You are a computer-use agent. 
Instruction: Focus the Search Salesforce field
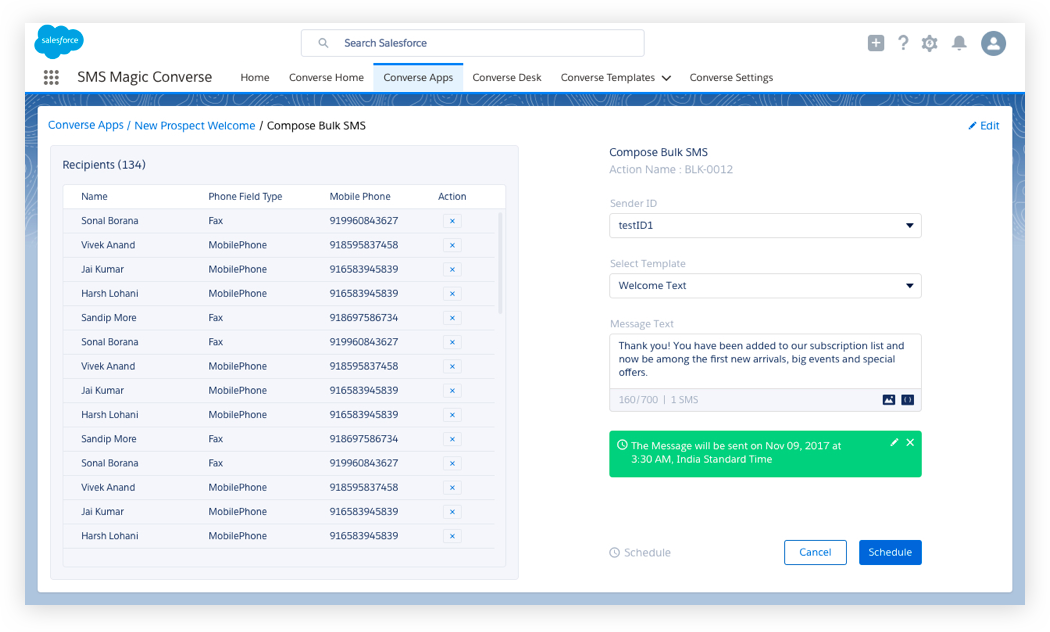pos(473,43)
